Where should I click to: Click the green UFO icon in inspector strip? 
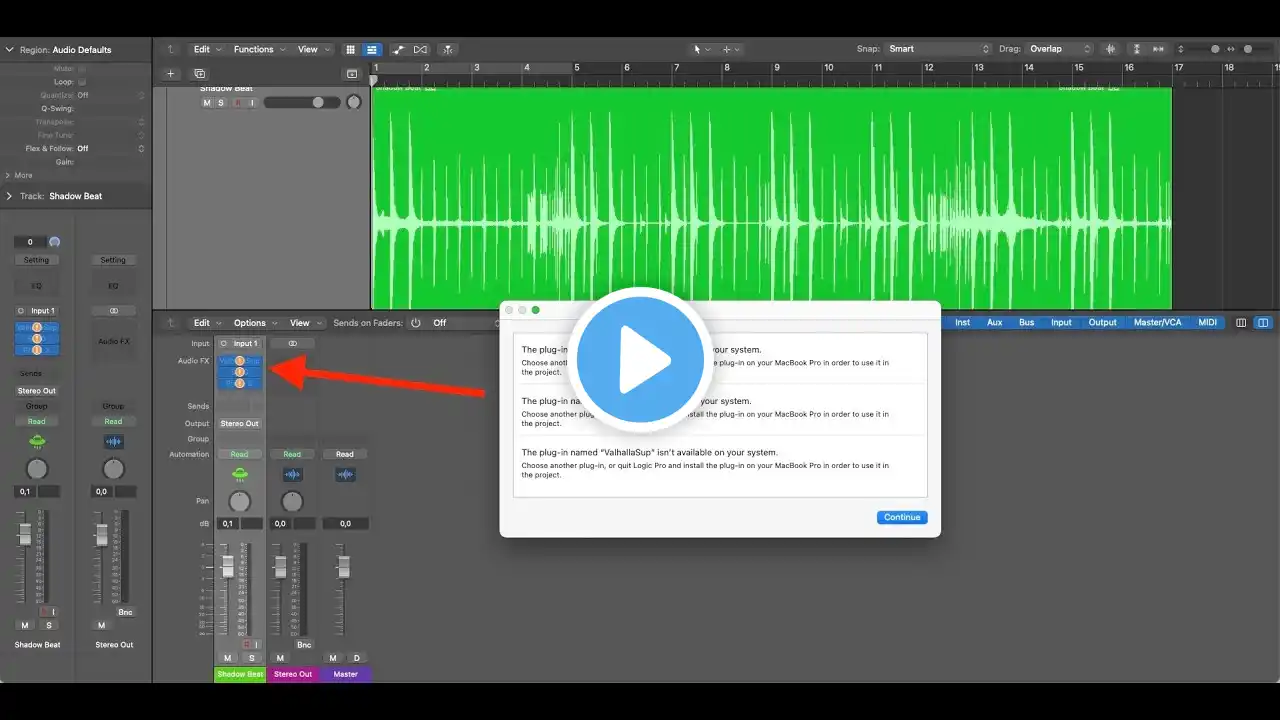37,441
